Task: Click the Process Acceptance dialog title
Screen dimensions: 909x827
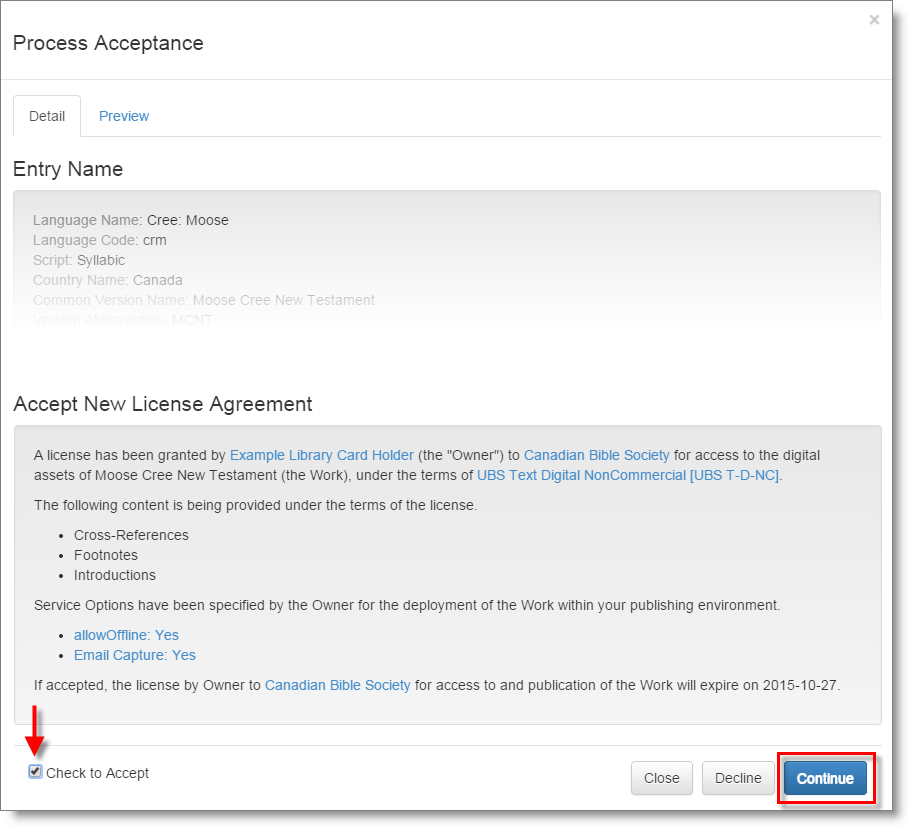Action: [107, 43]
